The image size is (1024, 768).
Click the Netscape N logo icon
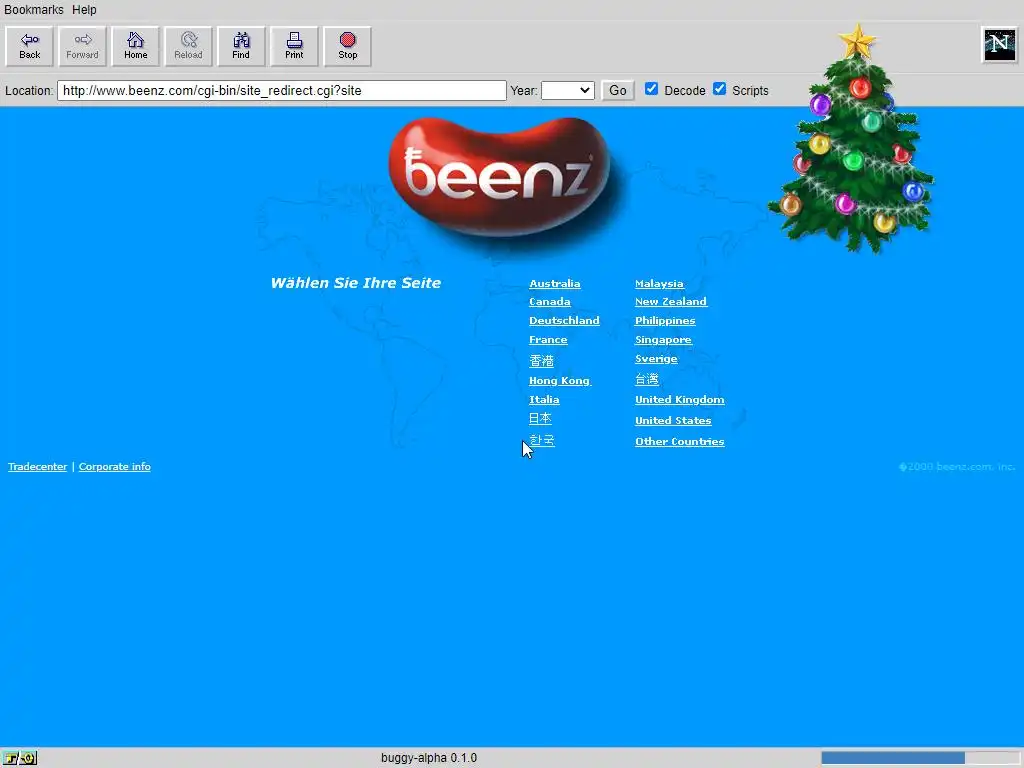pos(999,44)
